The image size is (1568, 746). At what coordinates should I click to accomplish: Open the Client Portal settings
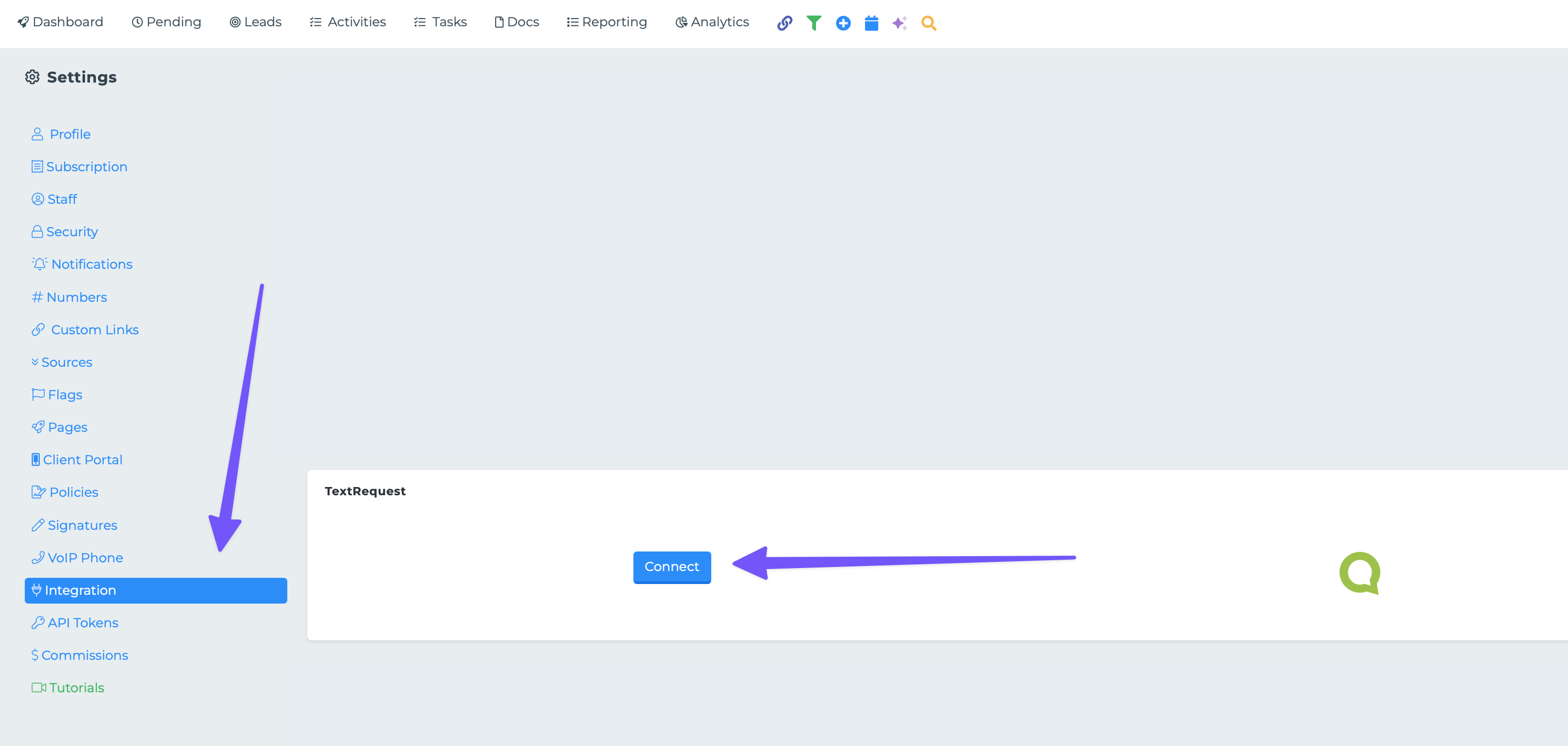point(77,460)
